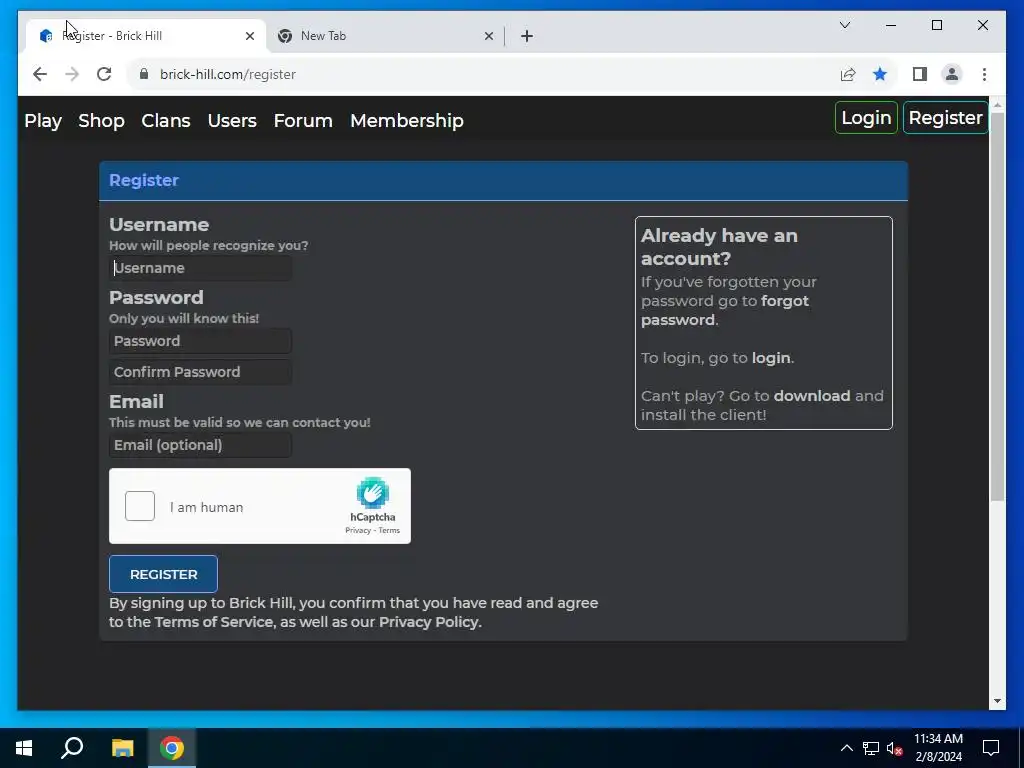Toggle the bookmark star for this page
The width and height of the screenshot is (1024, 768).
point(880,74)
